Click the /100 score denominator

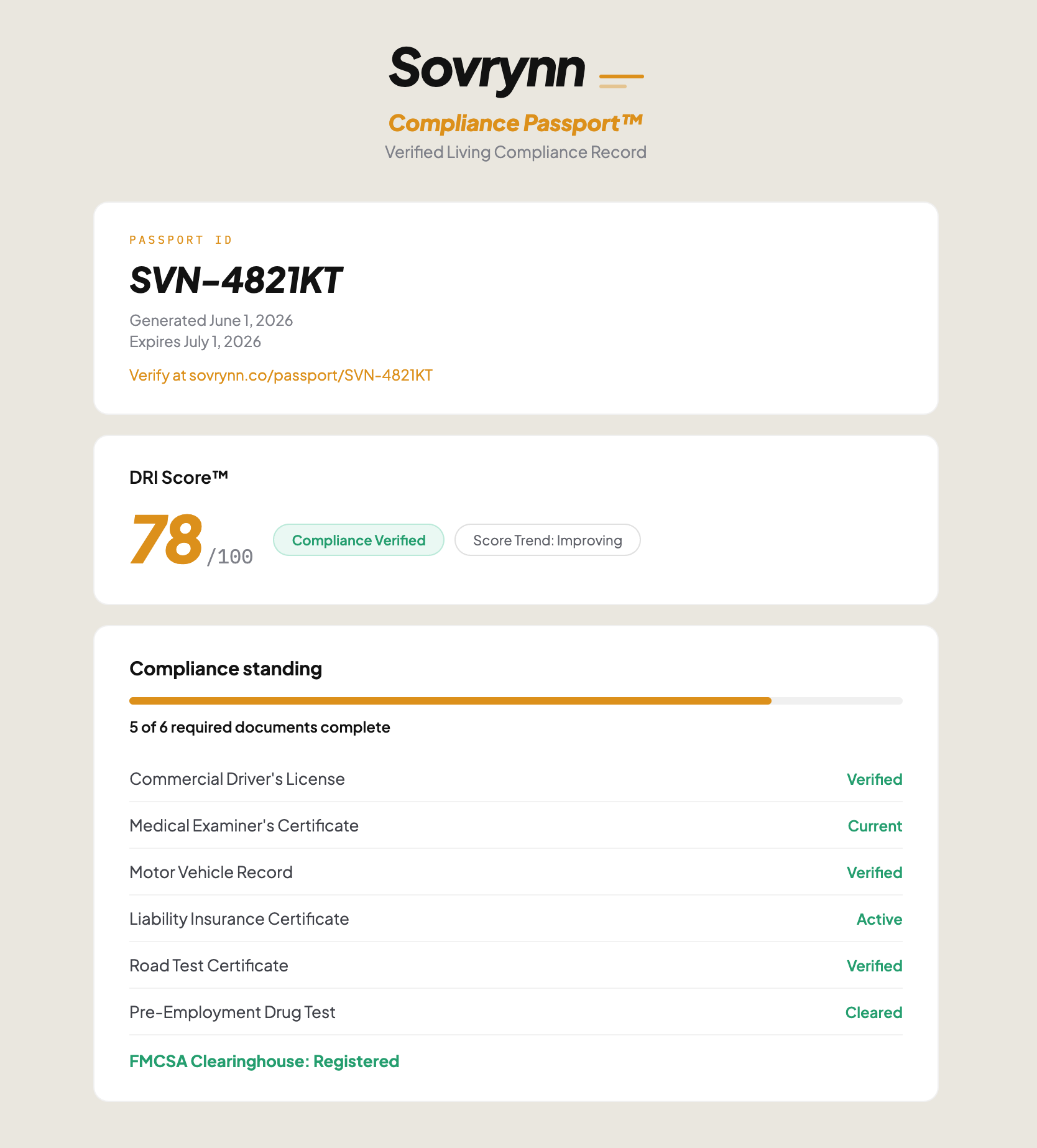(229, 557)
